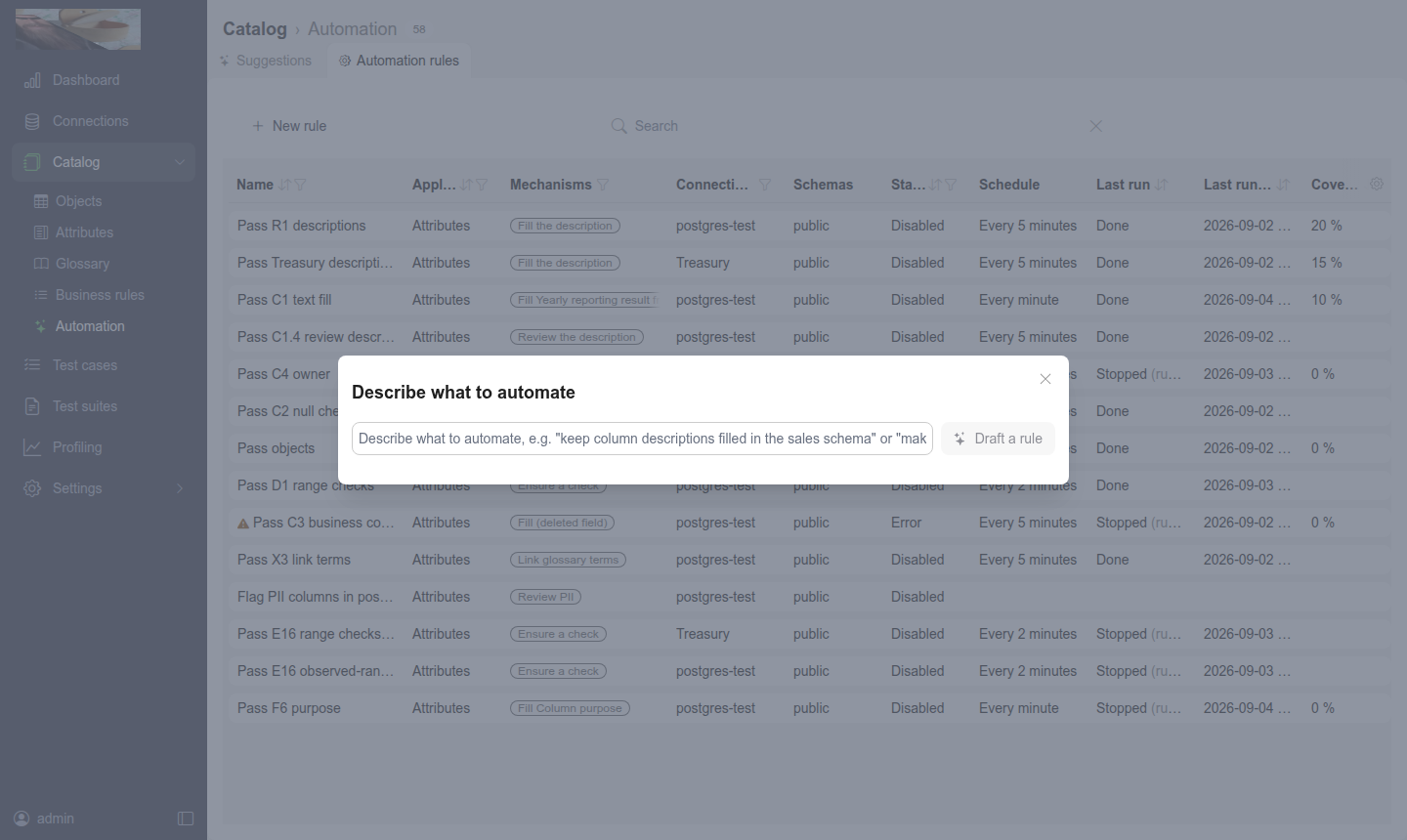
Task: Open the Pass E16 observed-ran… rule
Action: pyautogui.click(x=315, y=671)
